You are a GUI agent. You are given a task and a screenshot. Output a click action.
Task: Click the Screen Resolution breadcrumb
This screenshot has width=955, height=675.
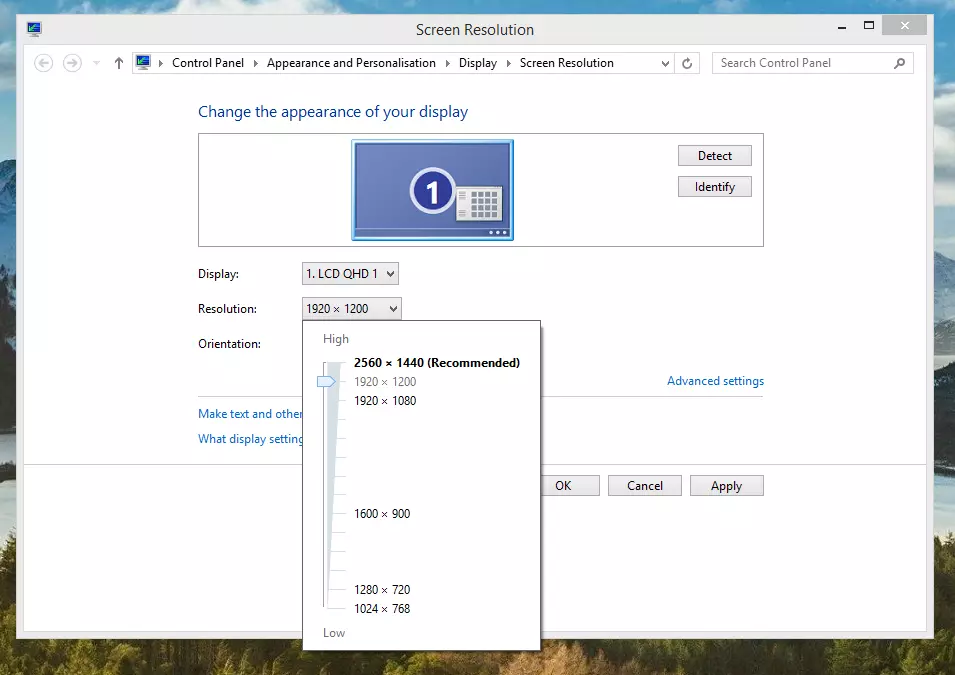pos(566,63)
